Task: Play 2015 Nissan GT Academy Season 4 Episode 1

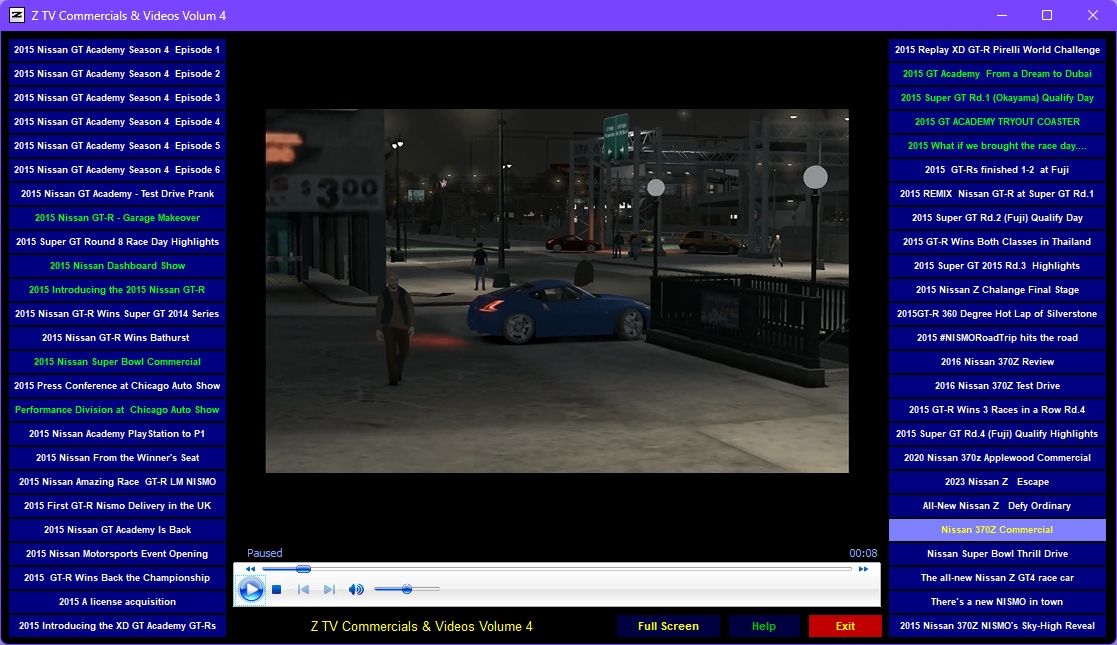Action: (118, 50)
